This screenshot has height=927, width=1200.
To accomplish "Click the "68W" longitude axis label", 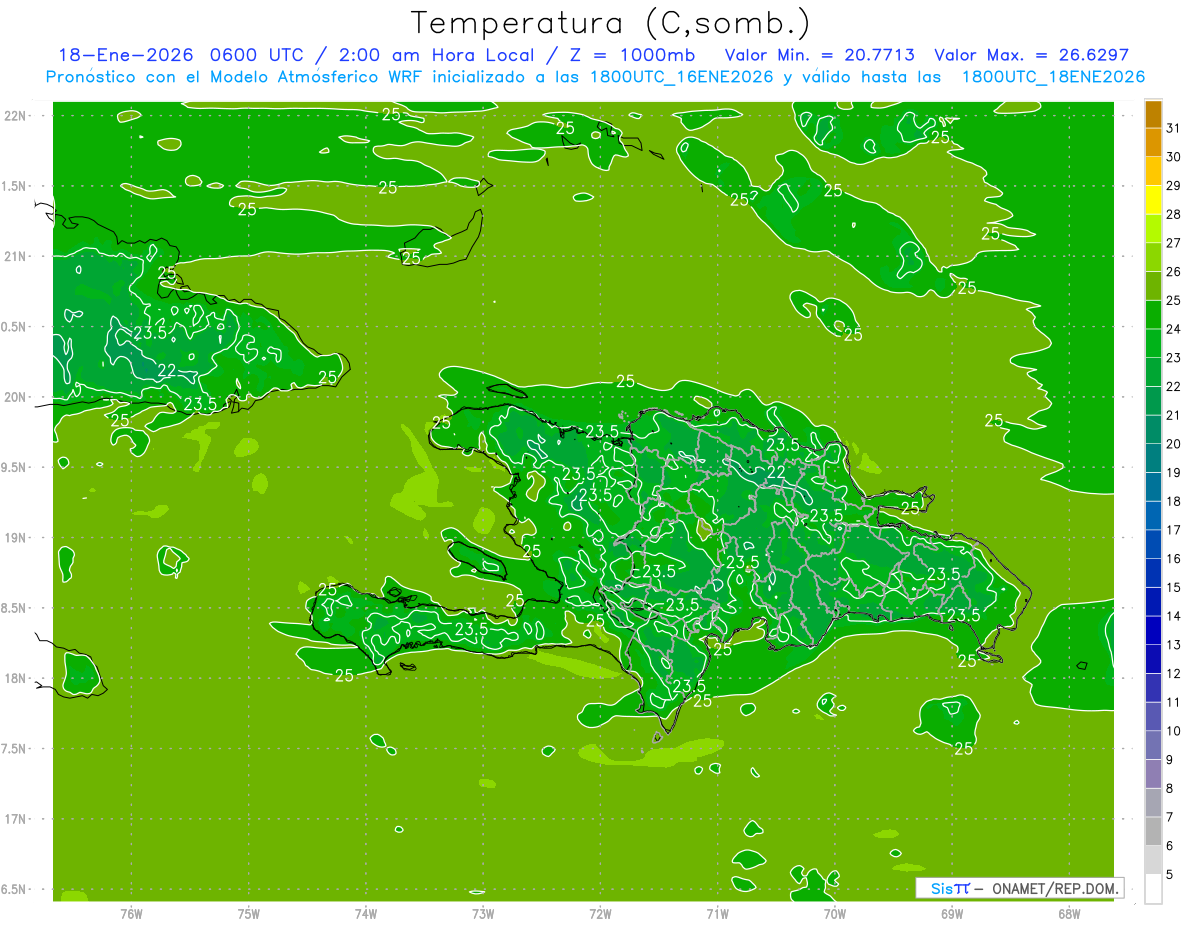I will [x=1069, y=914].
